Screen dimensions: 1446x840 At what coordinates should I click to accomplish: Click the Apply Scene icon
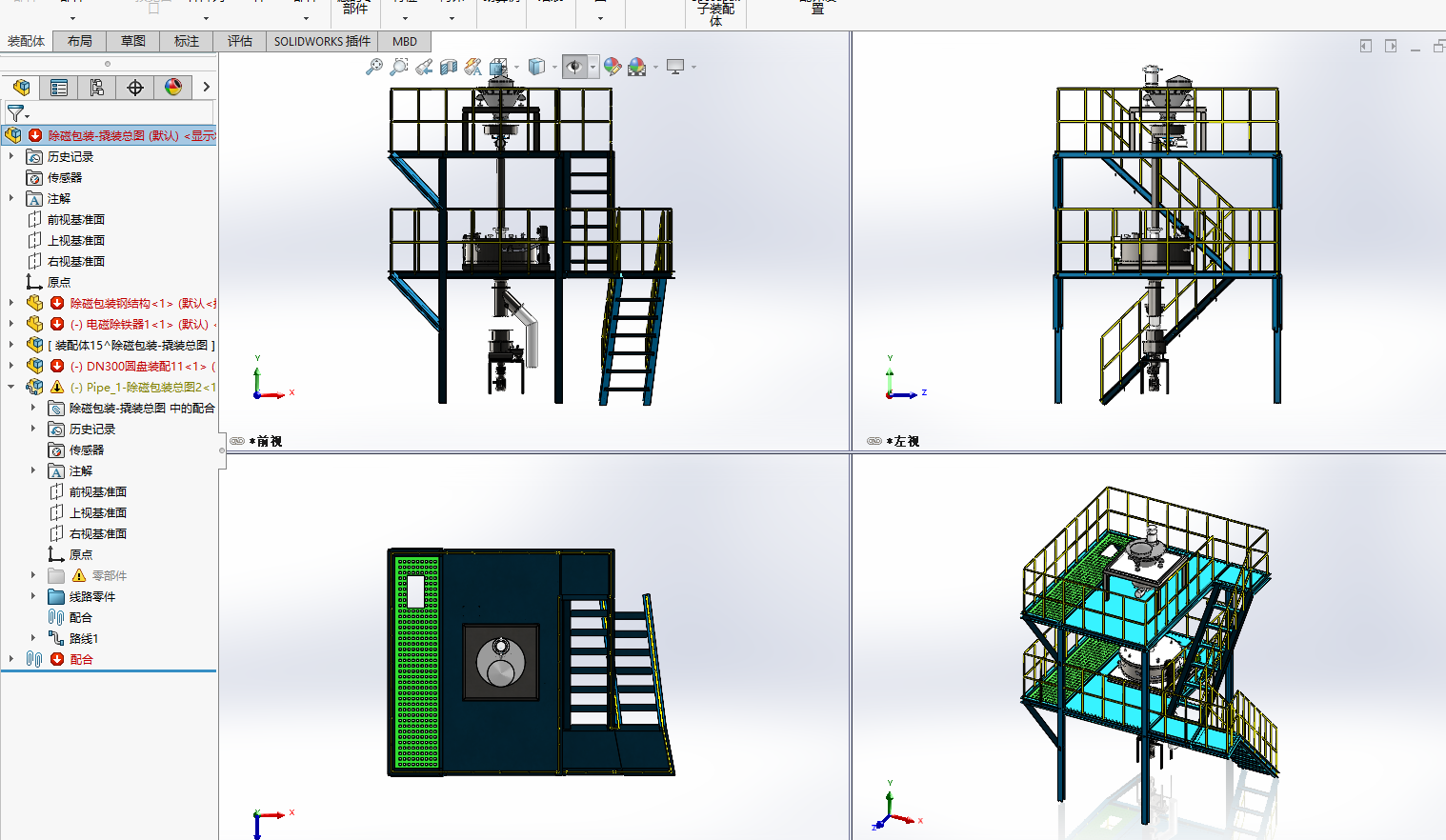point(637,67)
